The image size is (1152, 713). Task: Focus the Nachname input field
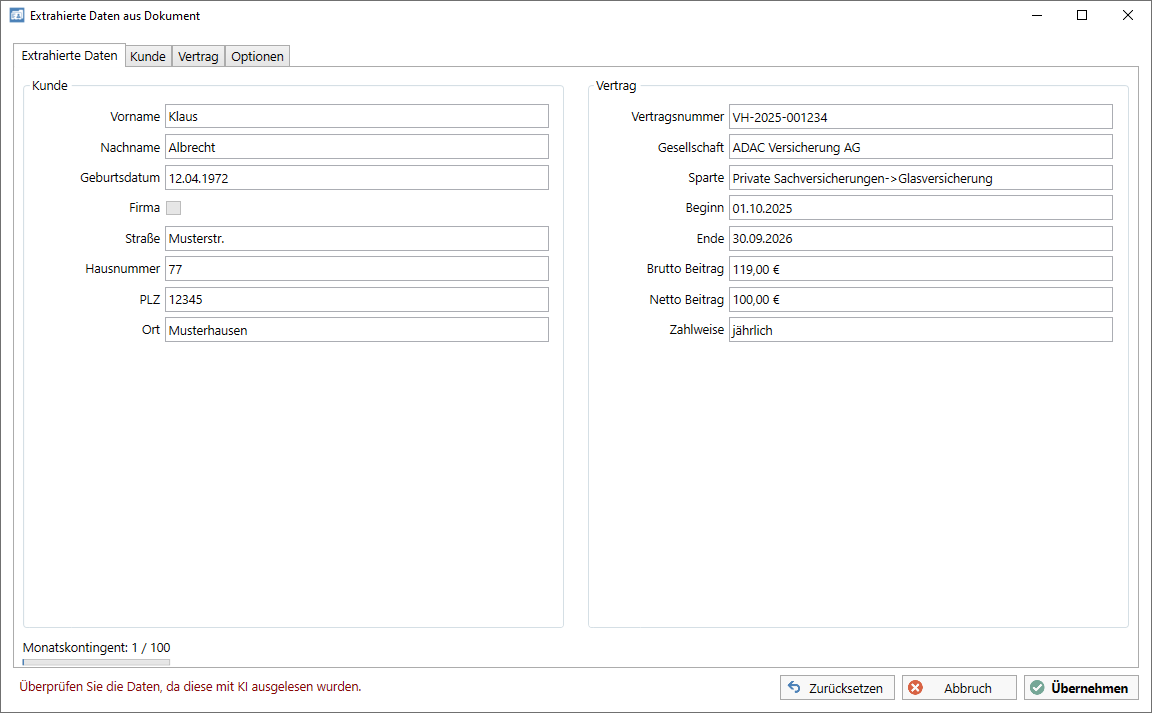(x=356, y=148)
